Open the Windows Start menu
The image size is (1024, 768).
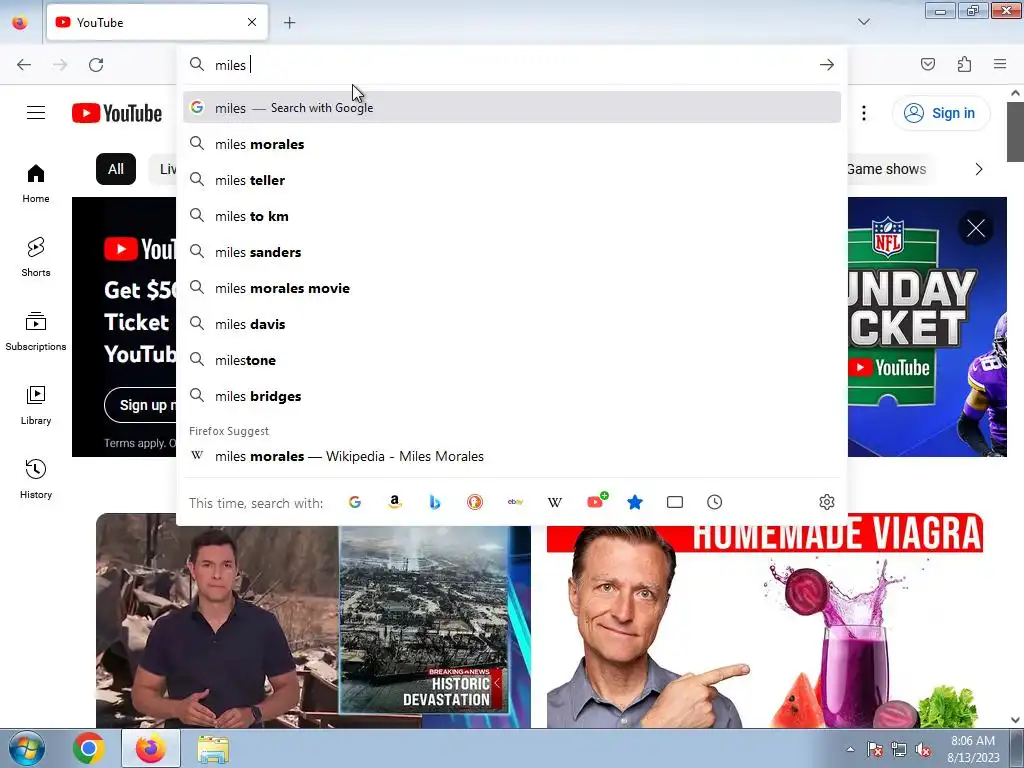[26, 748]
